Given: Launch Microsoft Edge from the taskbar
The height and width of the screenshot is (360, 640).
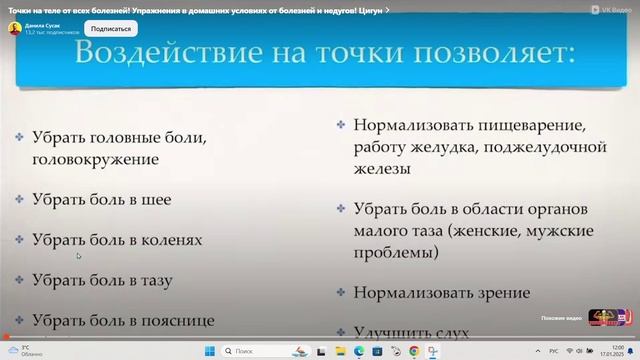Looking at the screenshot, I should click(x=359, y=351).
